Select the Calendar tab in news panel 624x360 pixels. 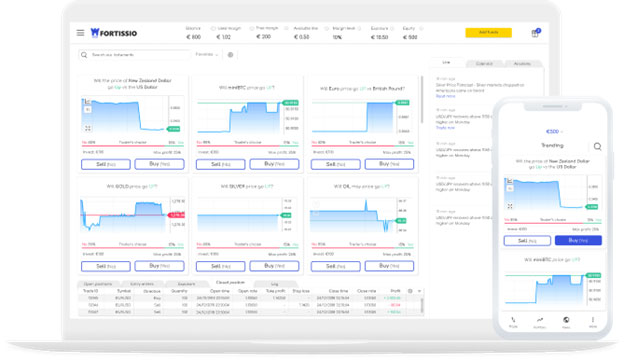[x=484, y=64]
